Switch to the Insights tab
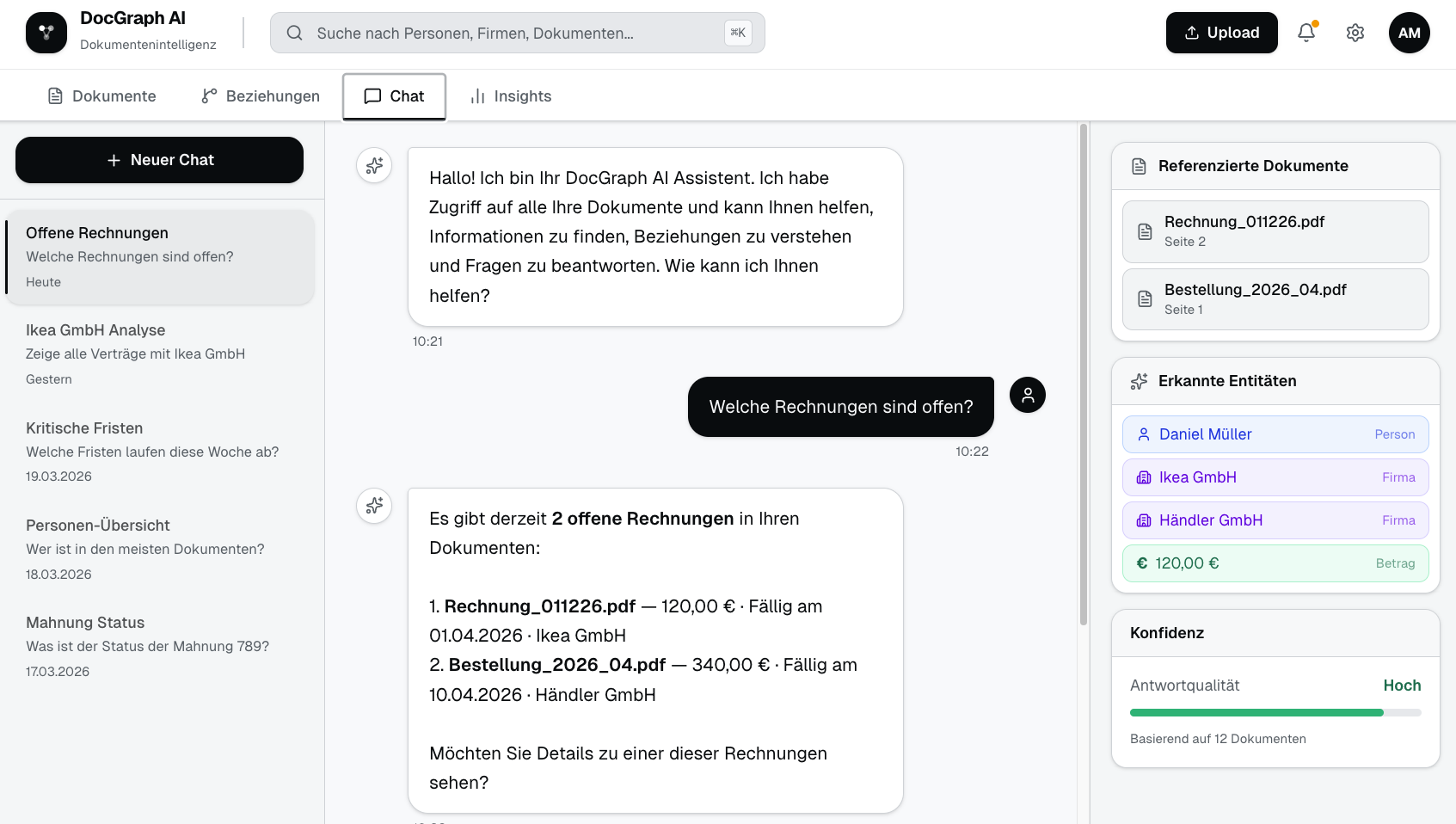The image size is (1456, 824). point(511,95)
